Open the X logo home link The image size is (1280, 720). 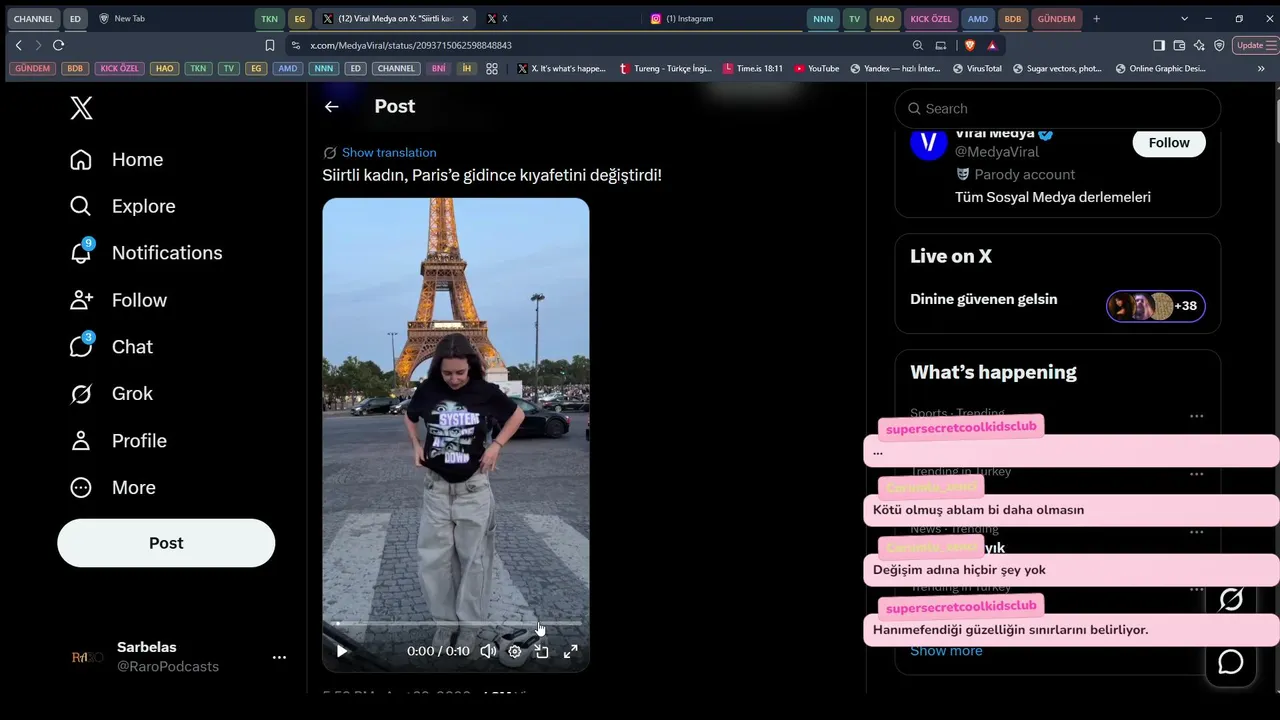(82, 108)
